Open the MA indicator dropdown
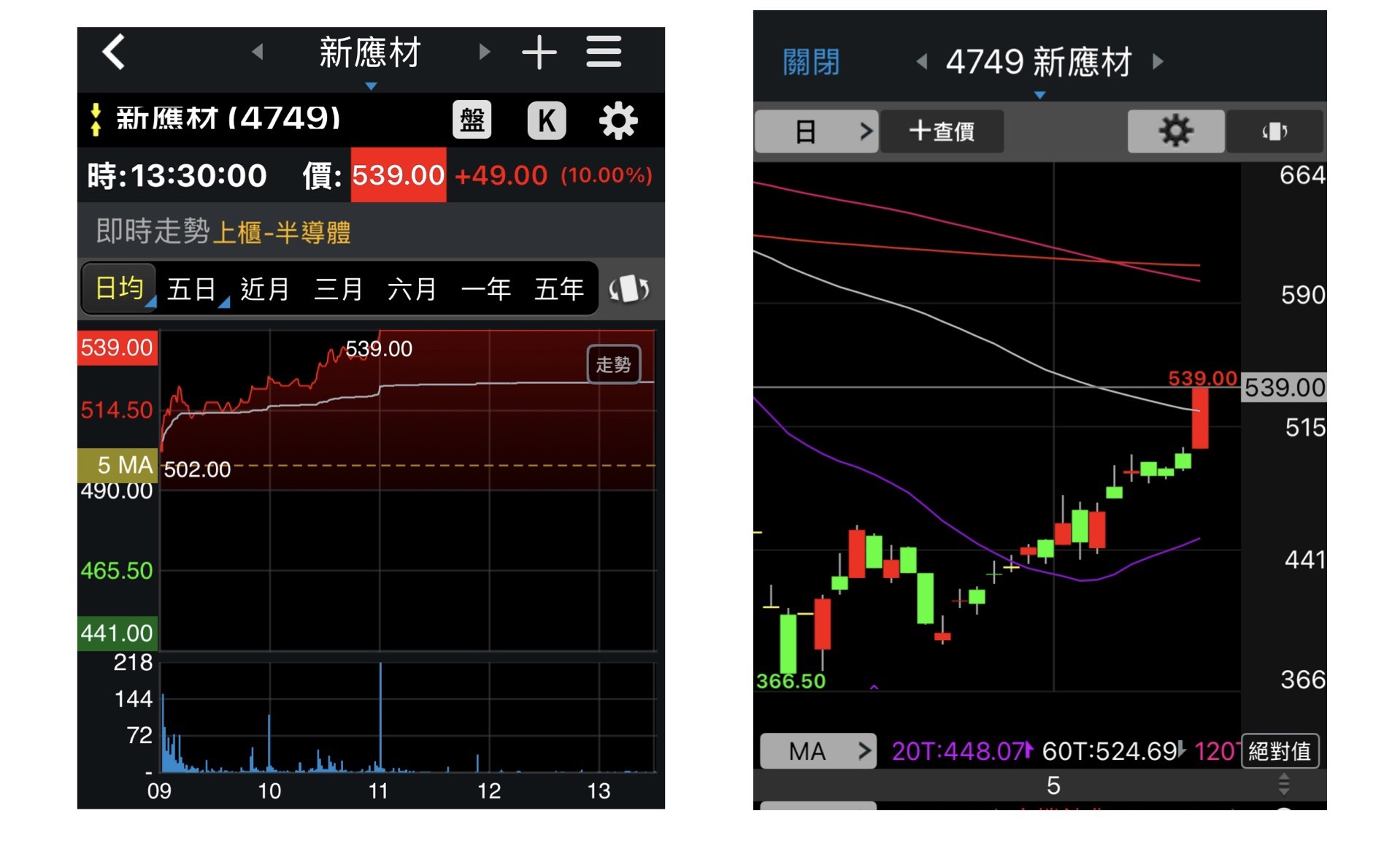 818,751
